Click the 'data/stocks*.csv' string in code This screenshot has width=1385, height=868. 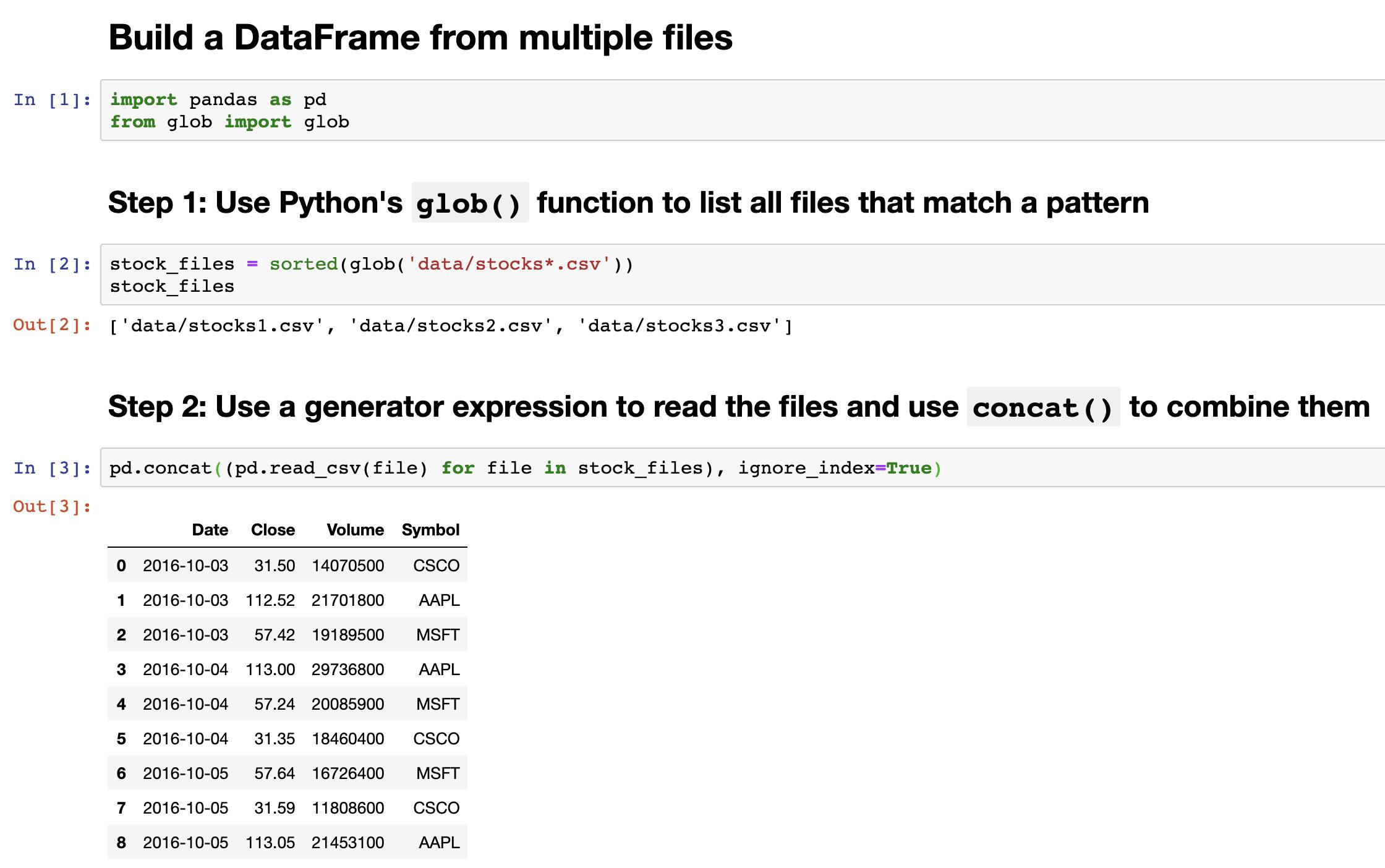[x=509, y=265]
